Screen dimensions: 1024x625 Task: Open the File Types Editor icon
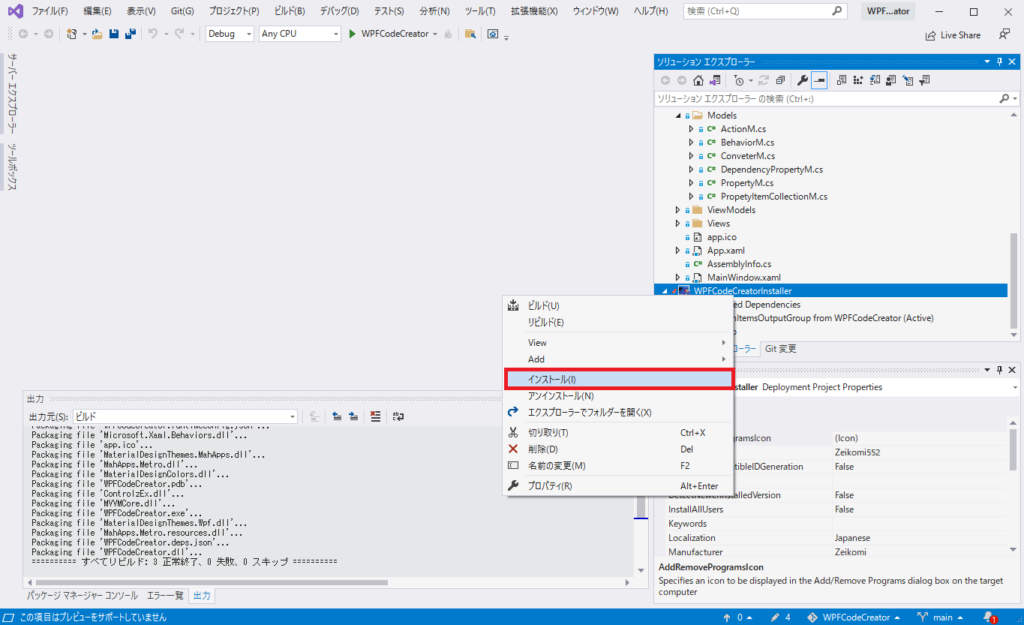874,80
